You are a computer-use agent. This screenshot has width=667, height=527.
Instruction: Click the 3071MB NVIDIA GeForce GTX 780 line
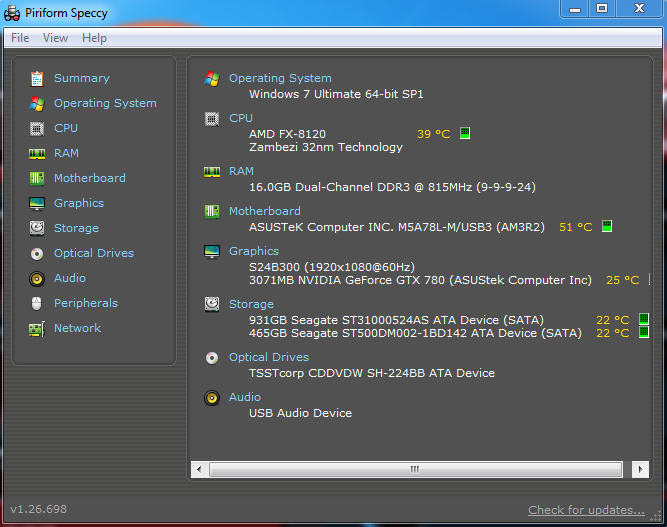(x=420, y=280)
